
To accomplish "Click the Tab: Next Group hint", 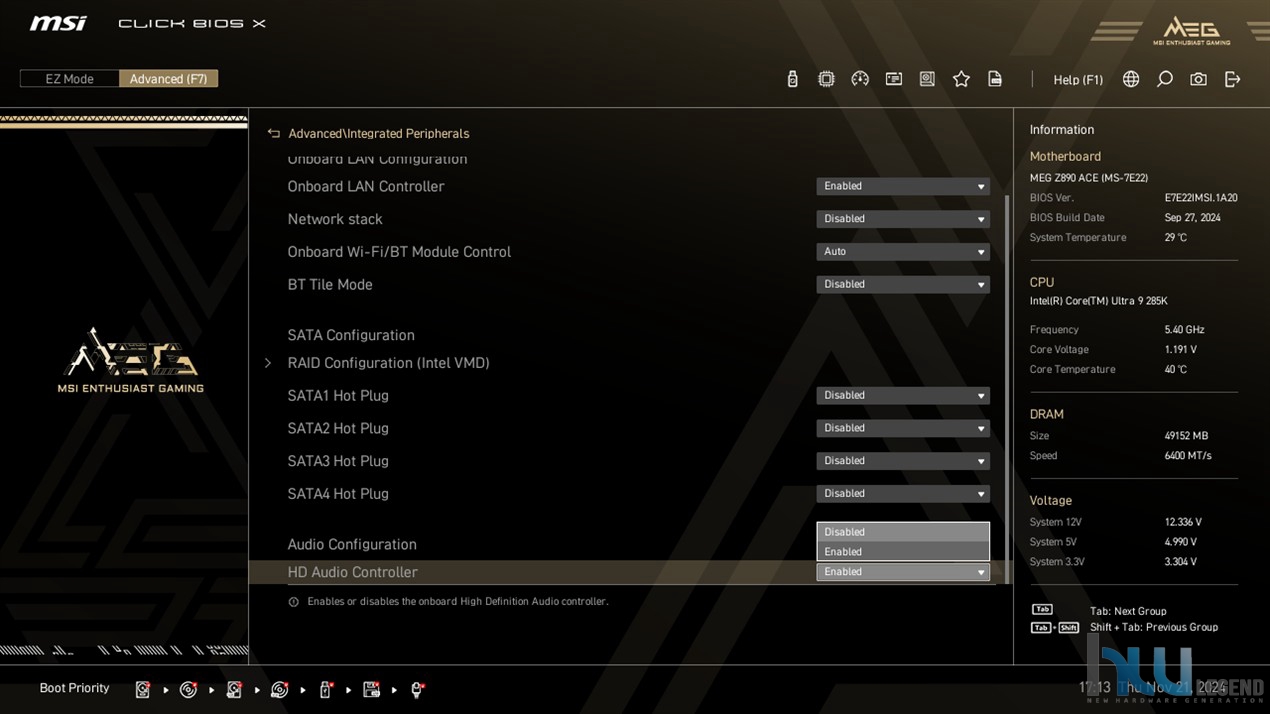I will click(x=1128, y=611).
